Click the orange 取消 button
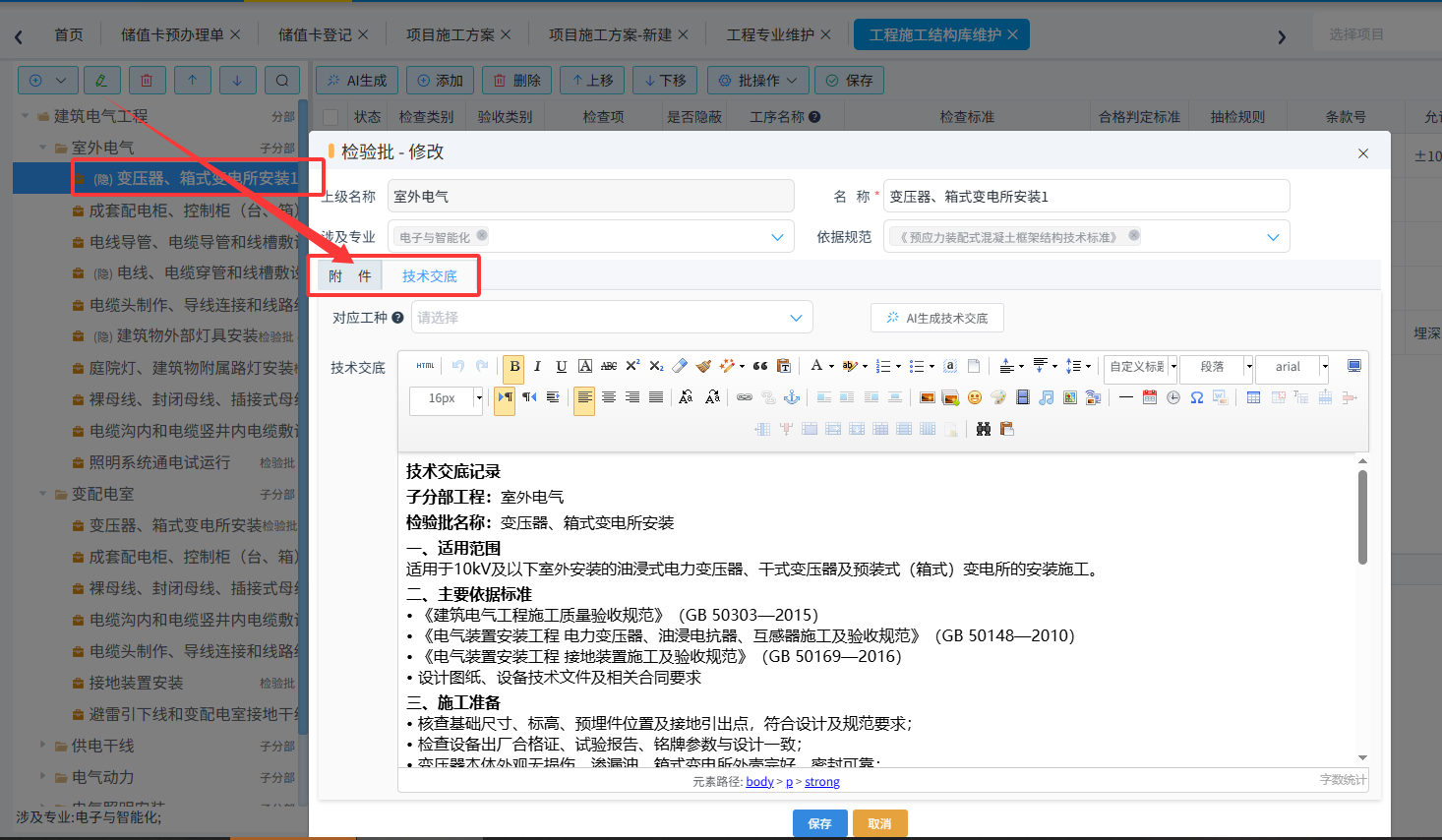Screen dimensions: 1442x840 coord(879,823)
